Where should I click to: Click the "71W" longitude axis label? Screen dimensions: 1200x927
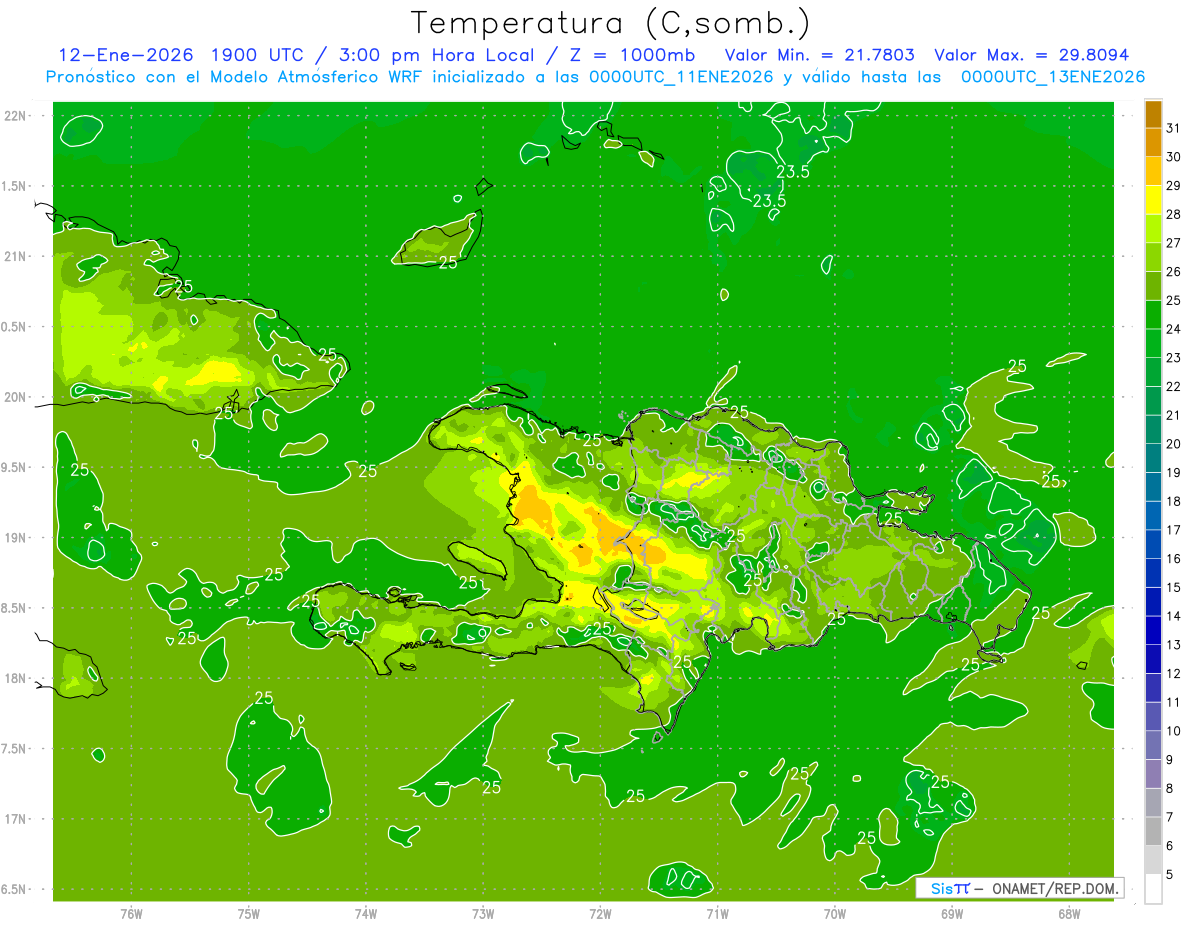717,913
